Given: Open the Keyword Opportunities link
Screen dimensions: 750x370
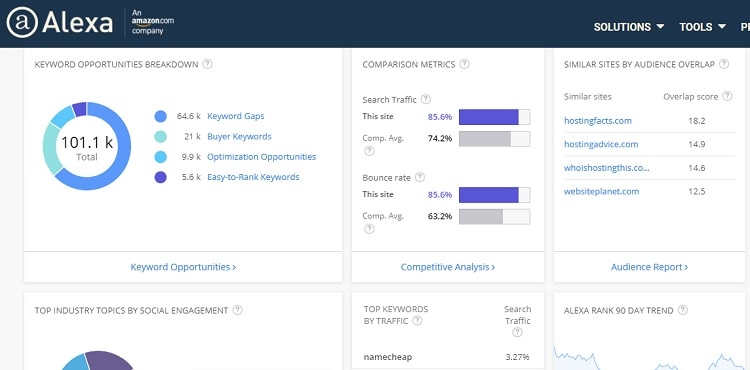Looking at the screenshot, I should tap(183, 267).
